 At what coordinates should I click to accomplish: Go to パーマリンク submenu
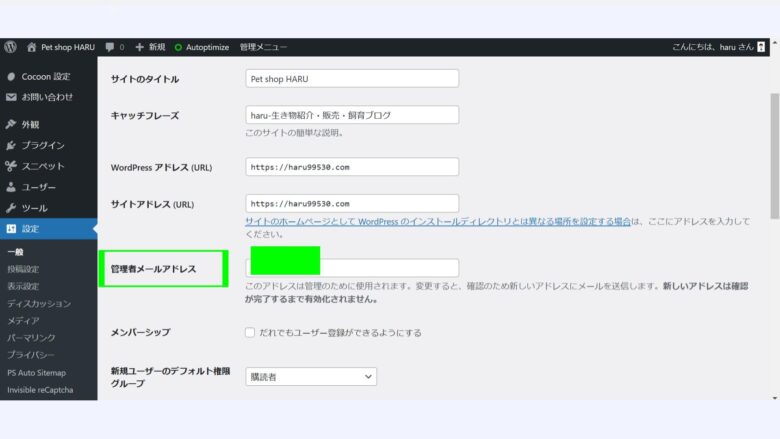point(31,338)
